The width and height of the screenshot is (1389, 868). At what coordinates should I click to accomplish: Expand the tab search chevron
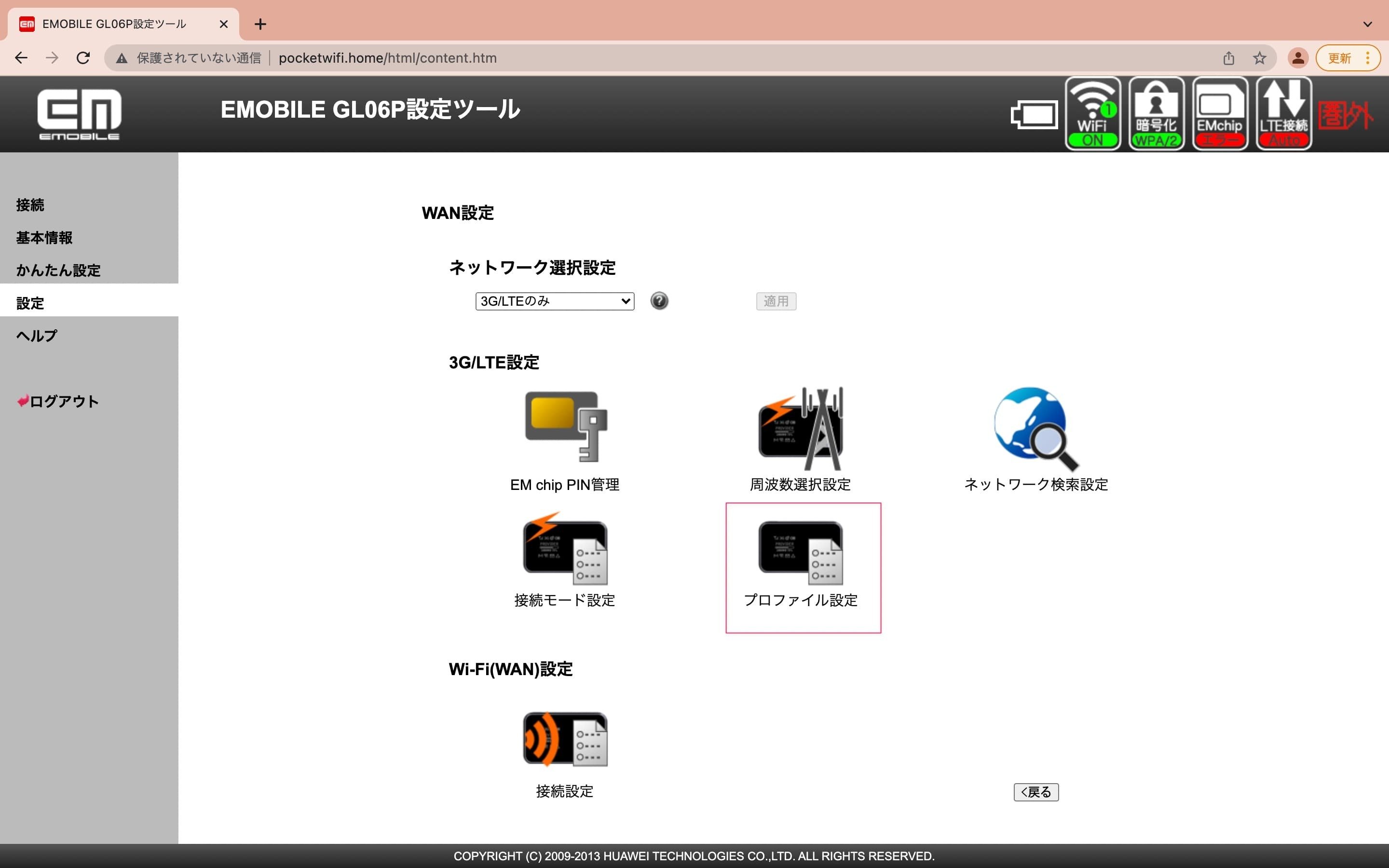(1368, 24)
